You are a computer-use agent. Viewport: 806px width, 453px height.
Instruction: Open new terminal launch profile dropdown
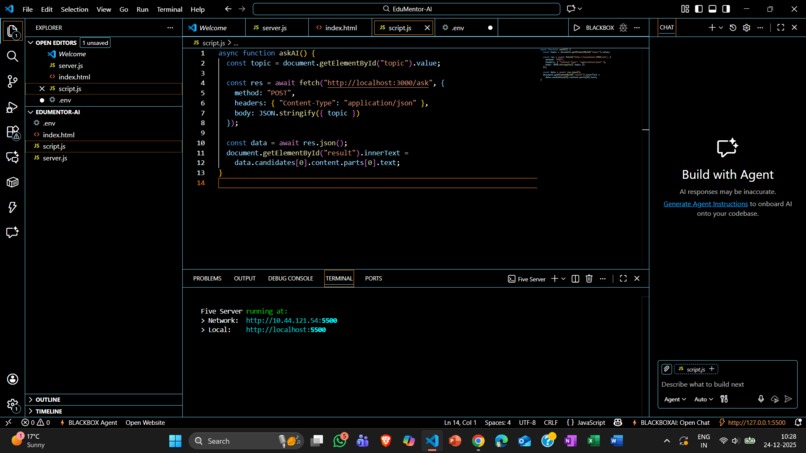point(563,279)
